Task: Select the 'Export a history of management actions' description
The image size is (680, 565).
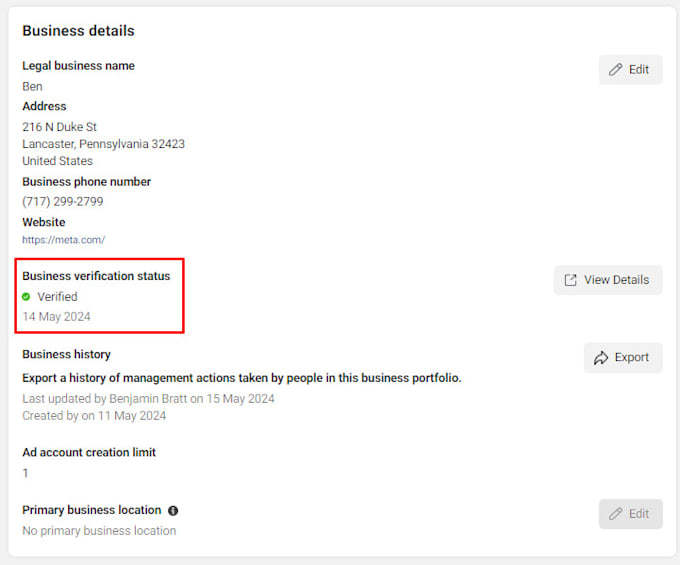Action: click(242, 378)
